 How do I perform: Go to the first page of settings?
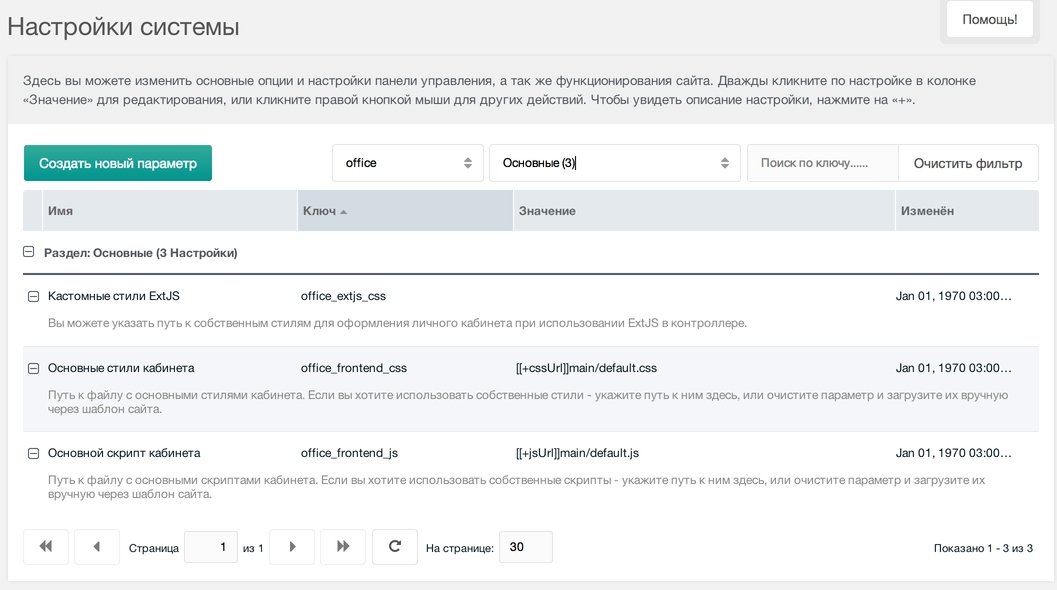click(x=46, y=547)
